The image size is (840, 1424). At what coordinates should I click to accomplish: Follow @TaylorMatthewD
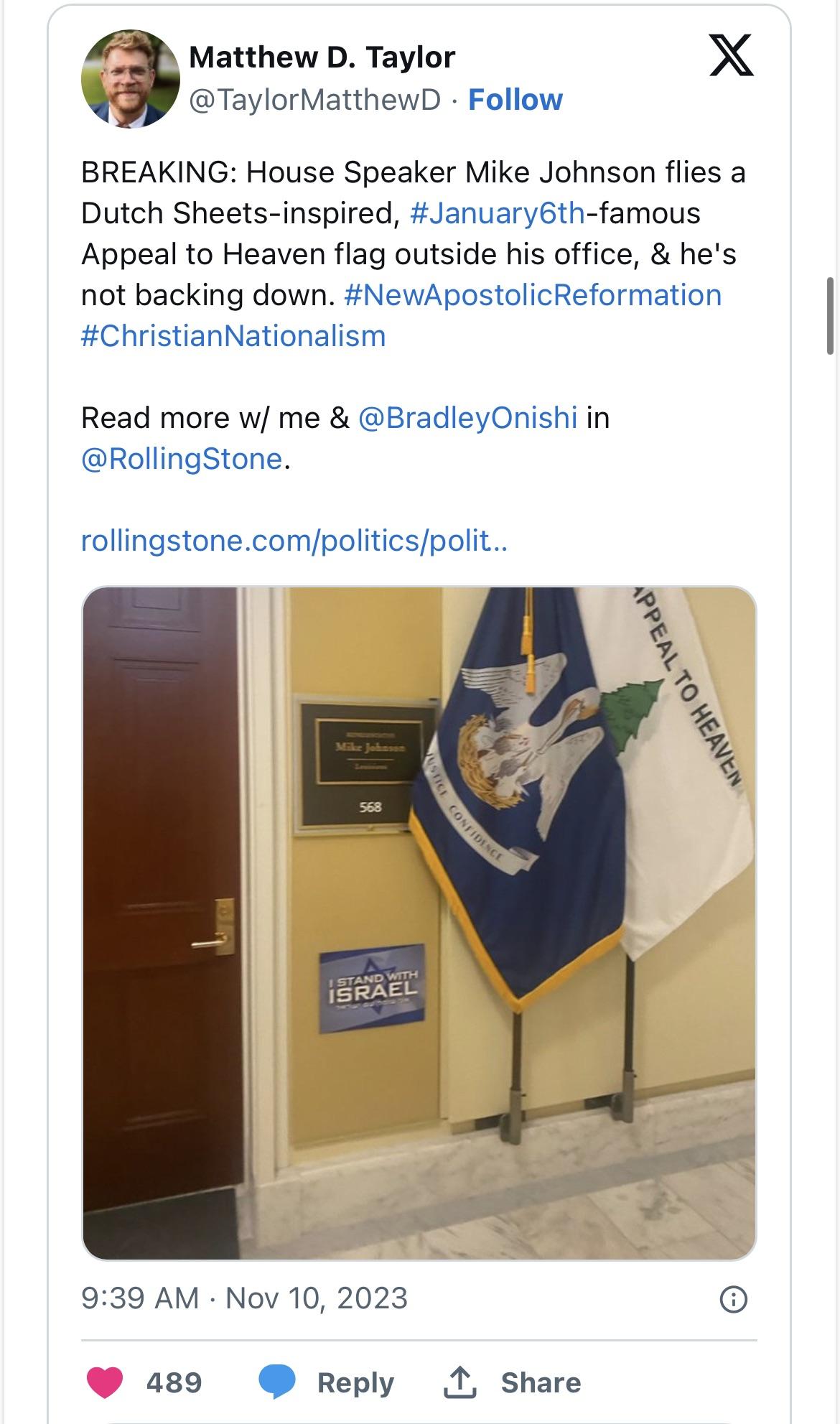(515, 100)
